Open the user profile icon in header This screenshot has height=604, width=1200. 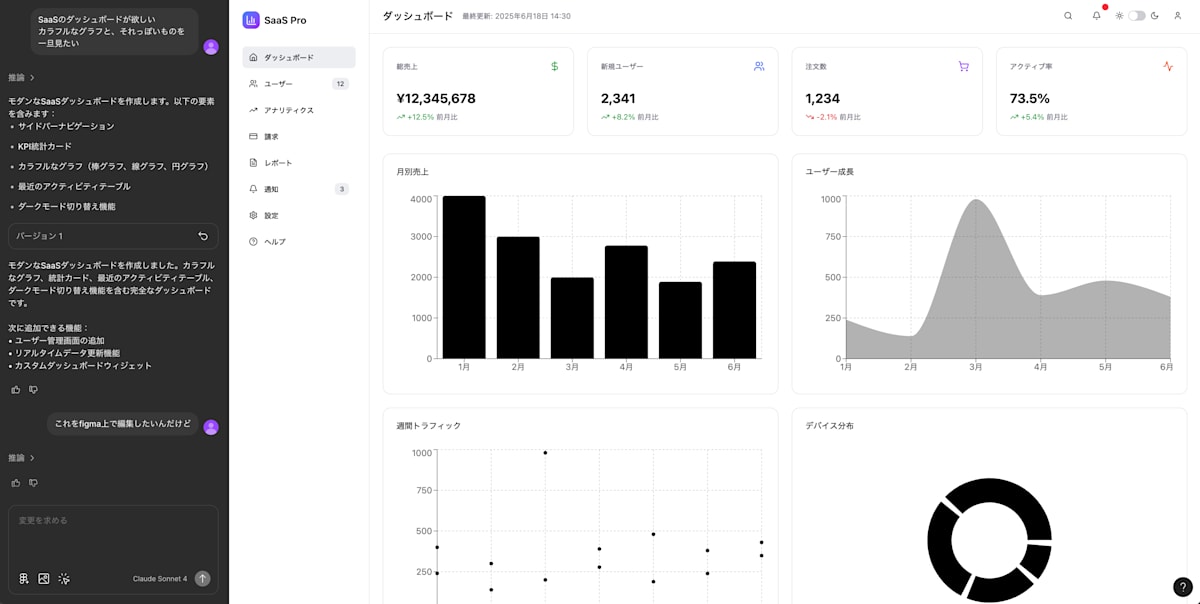(x=1178, y=16)
